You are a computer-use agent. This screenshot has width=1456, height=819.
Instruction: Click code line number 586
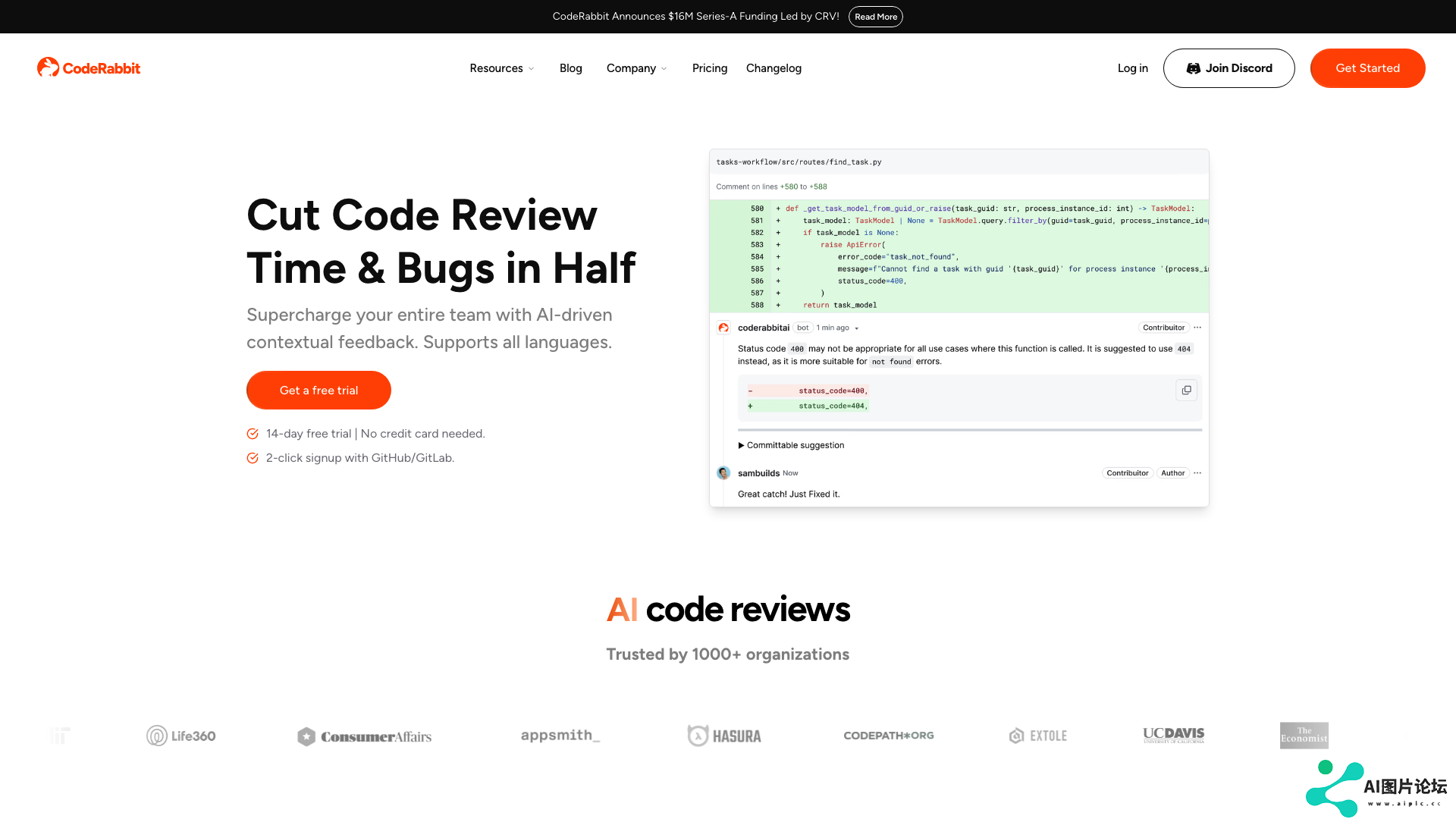757,281
